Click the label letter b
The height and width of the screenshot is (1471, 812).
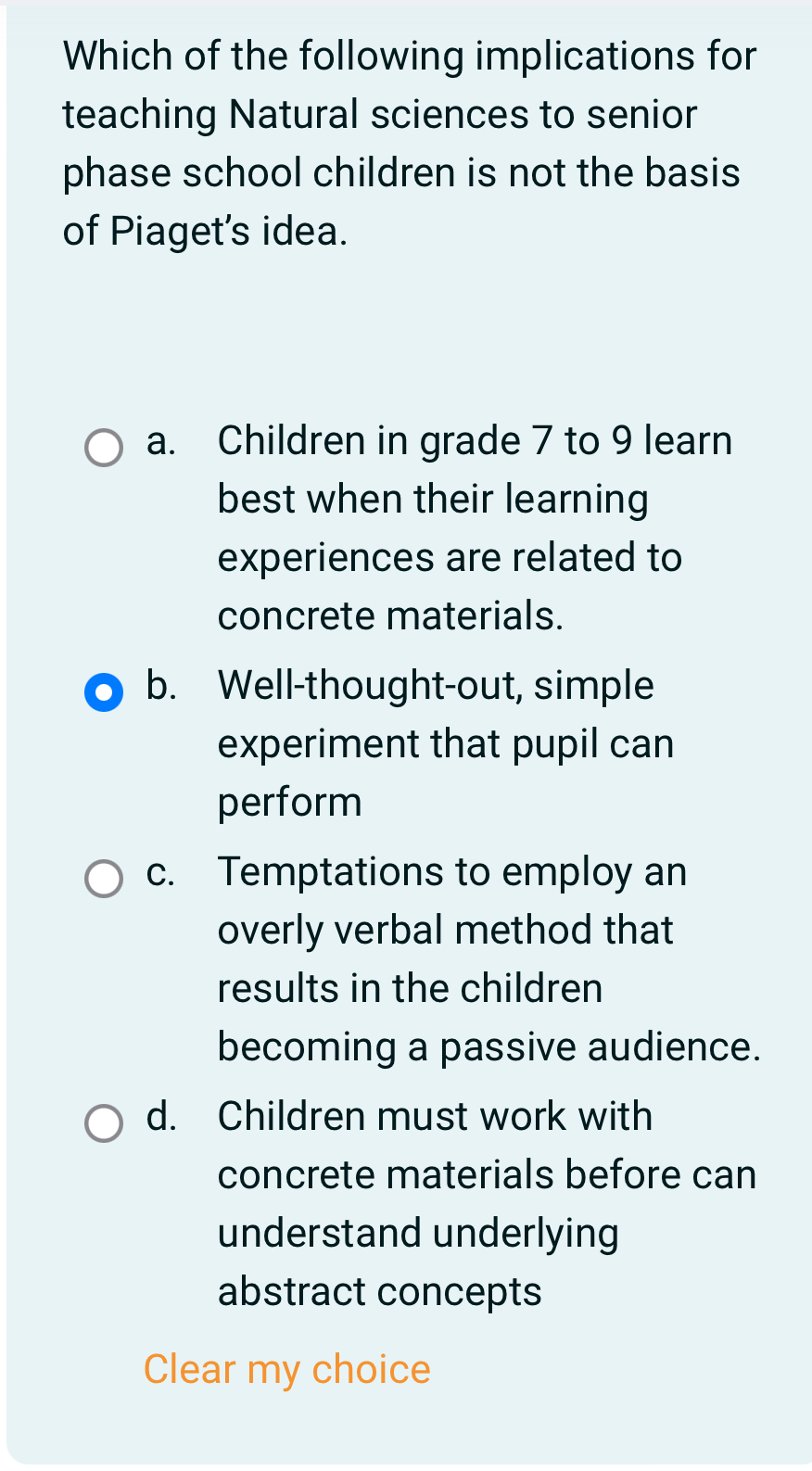[159, 687]
